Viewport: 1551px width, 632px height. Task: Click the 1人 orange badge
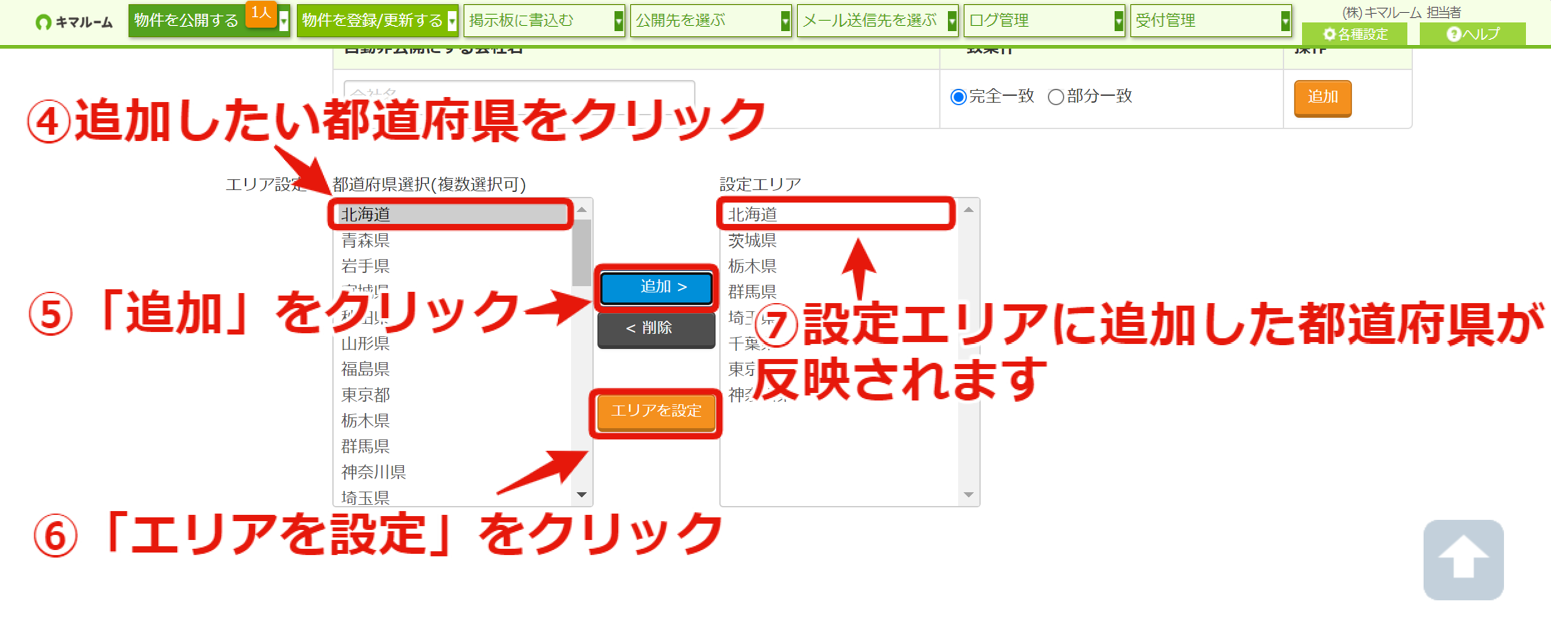(x=260, y=12)
